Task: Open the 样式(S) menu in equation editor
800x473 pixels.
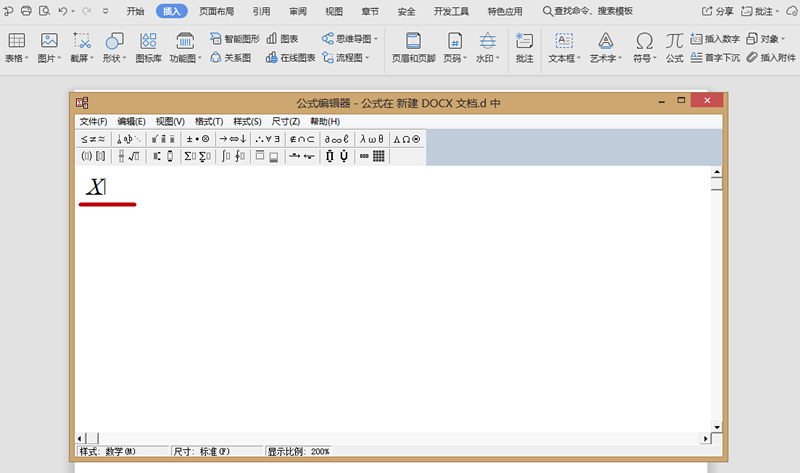Action: tap(247, 121)
